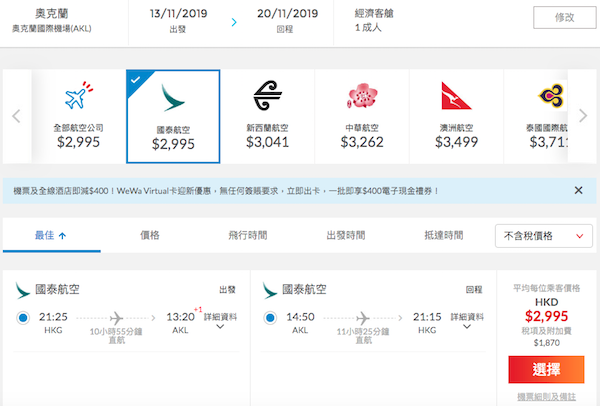
Task: Sort by departure time (出發時間) tab
Action: pos(345,235)
